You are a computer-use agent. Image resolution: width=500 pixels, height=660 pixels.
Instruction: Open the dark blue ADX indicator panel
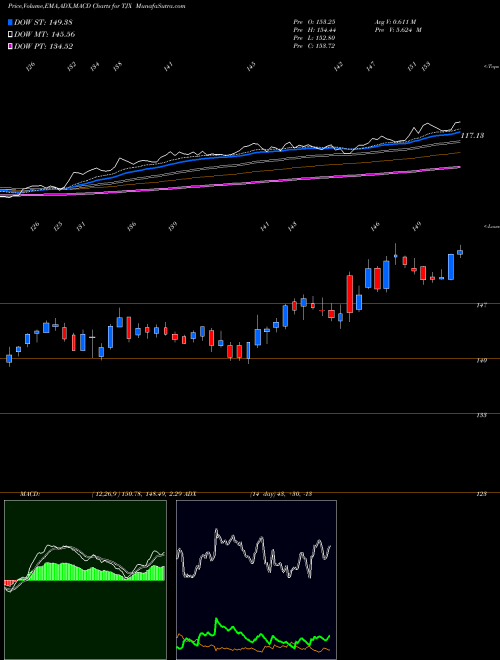tap(256, 580)
